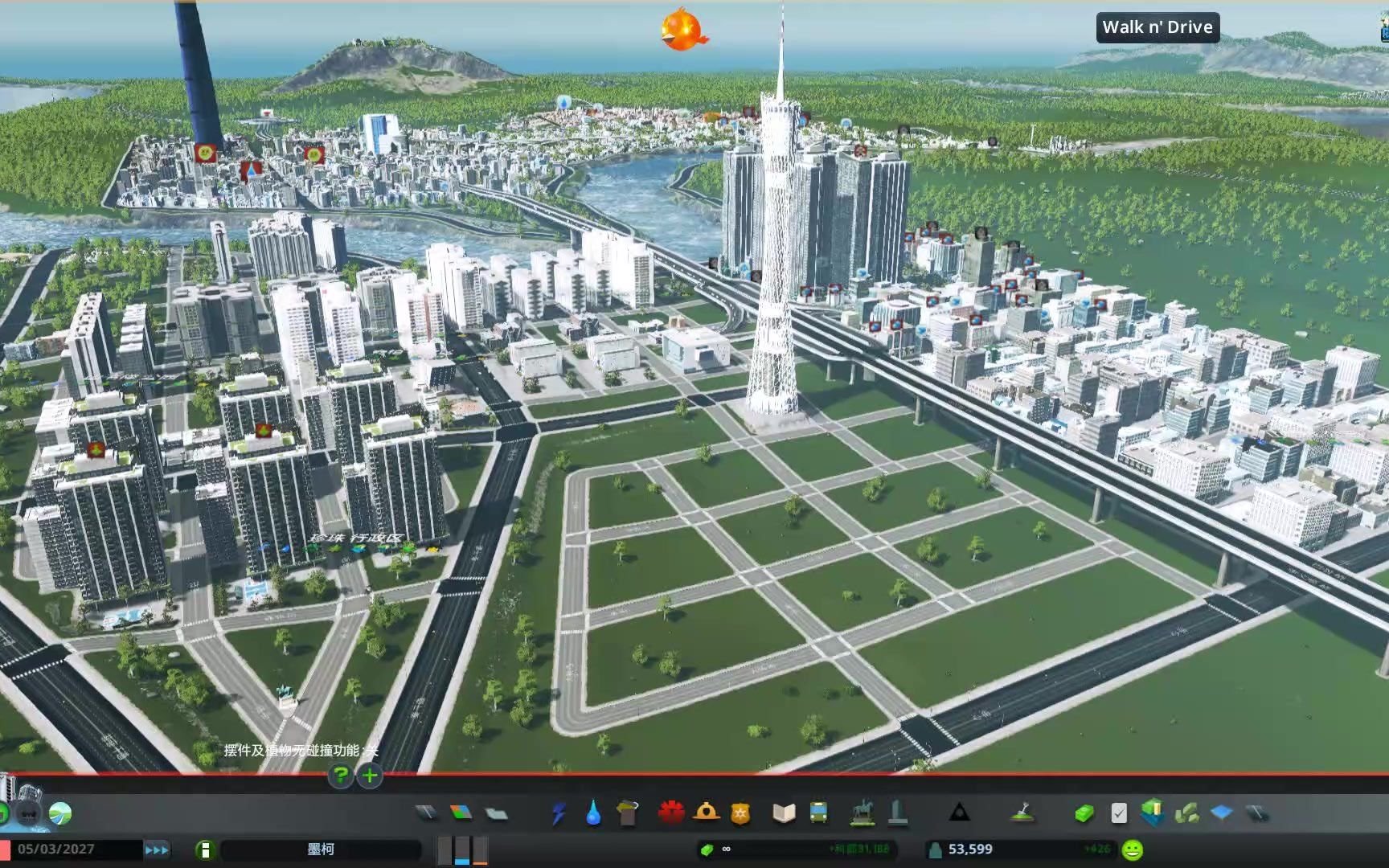Change game speed with triple arrows

(x=157, y=850)
